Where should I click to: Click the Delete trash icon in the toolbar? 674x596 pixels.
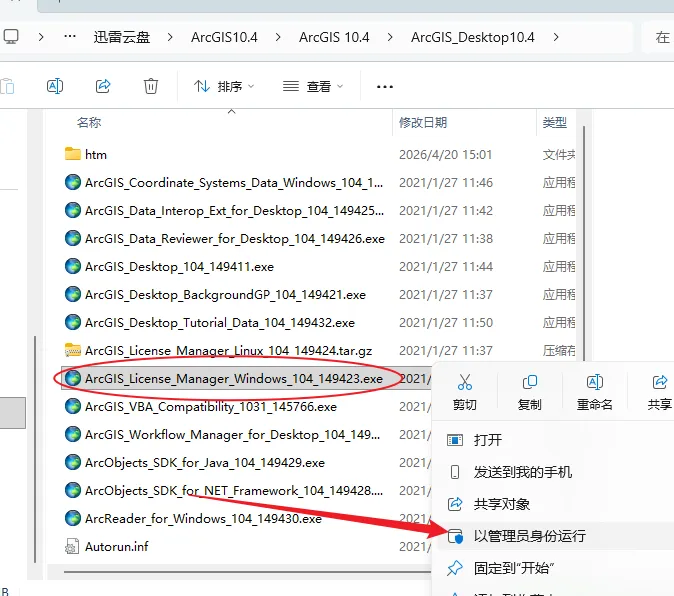pos(150,86)
